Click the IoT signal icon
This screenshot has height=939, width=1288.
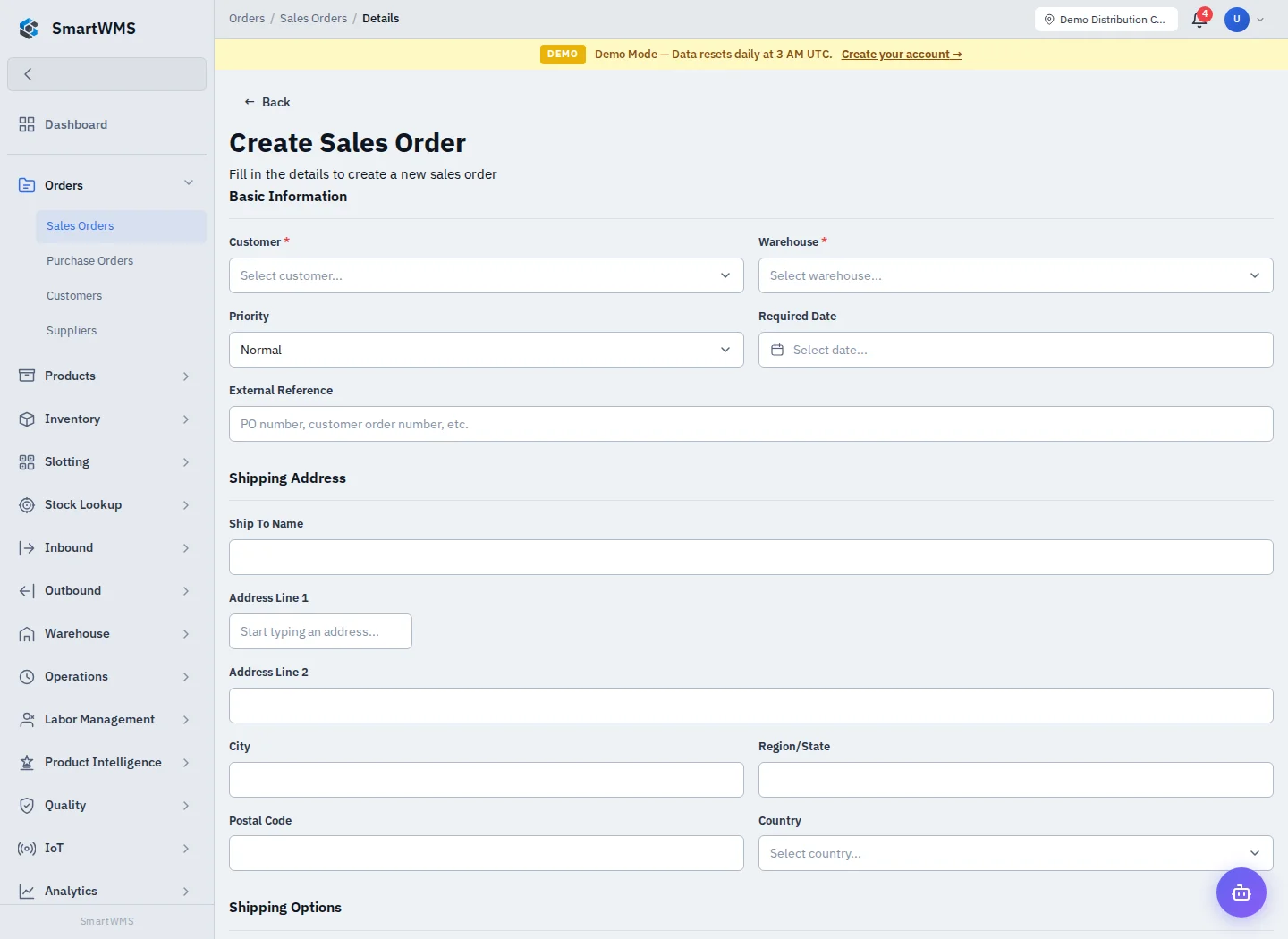pos(27,848)
